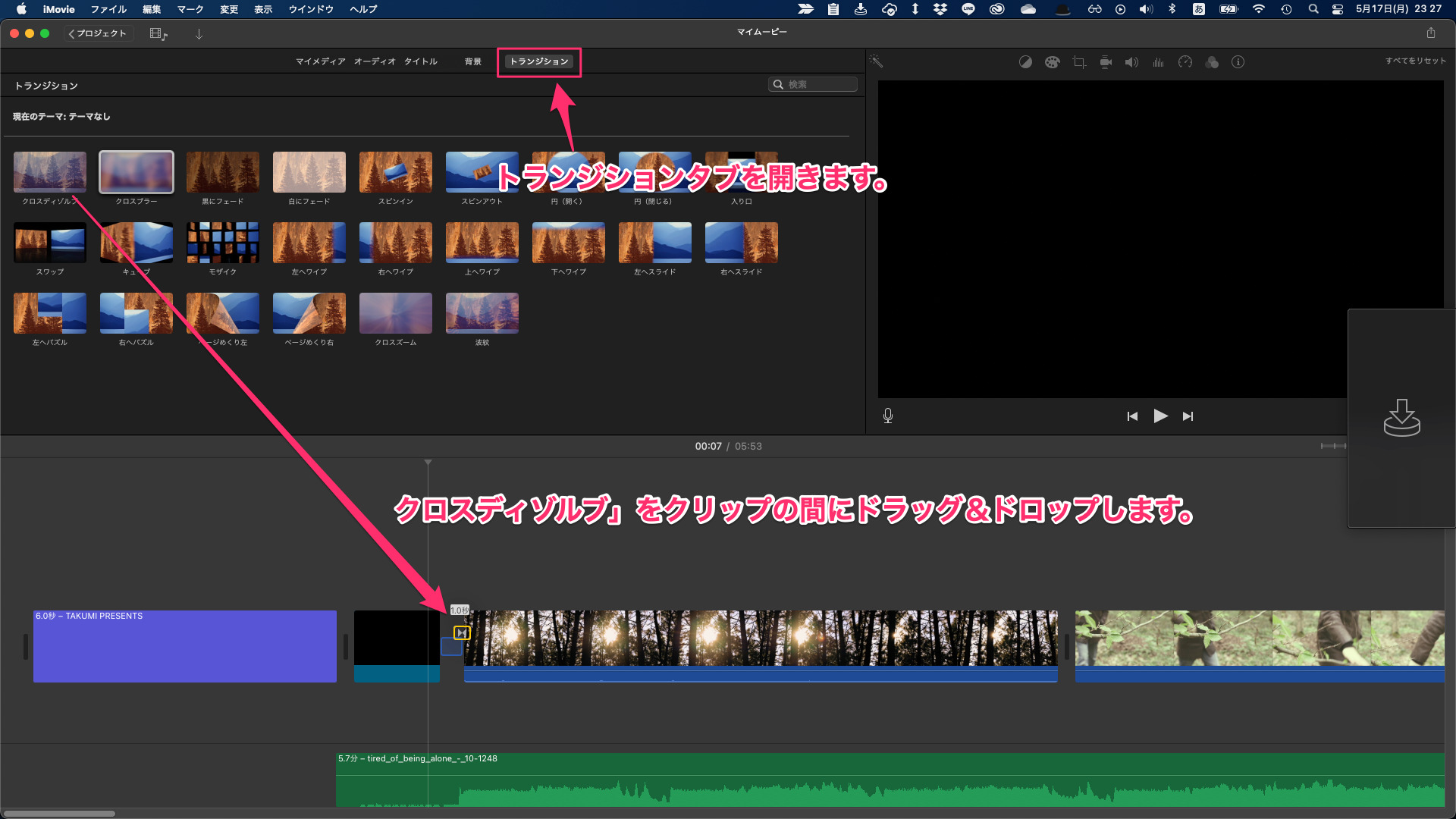
Task: Select the 上へワイプ transition thumbnail
Action: click(482, 243)
